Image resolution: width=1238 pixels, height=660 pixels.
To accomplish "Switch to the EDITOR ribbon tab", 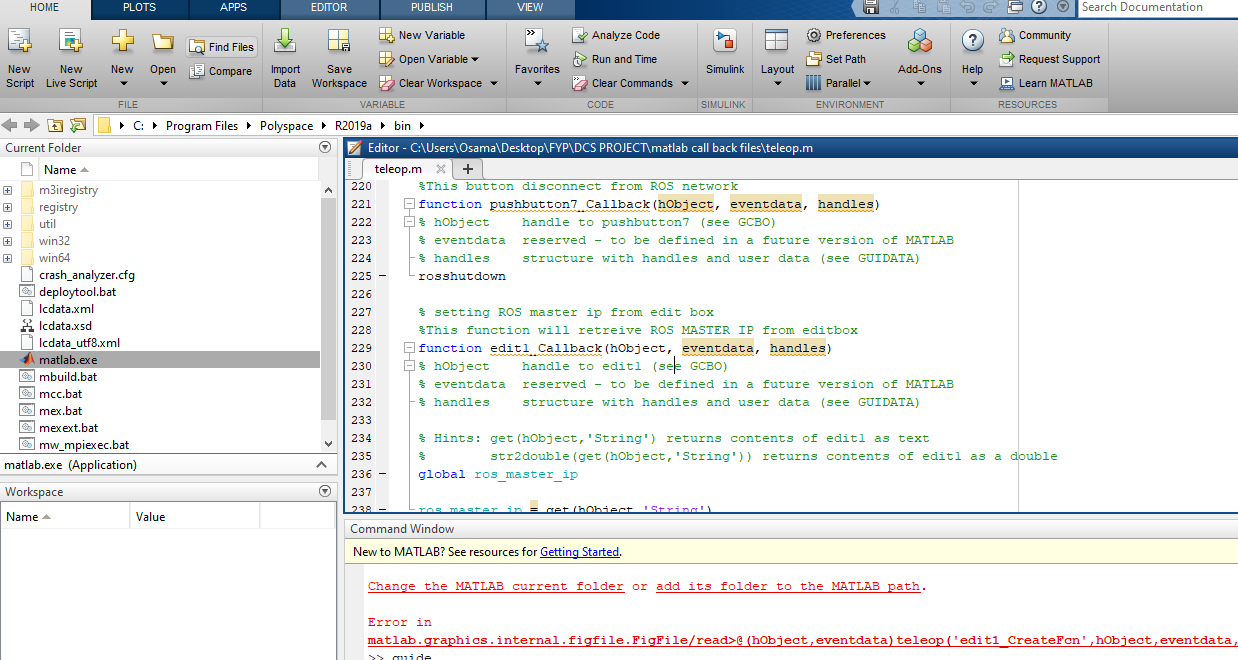I will (x=329, y=7).
